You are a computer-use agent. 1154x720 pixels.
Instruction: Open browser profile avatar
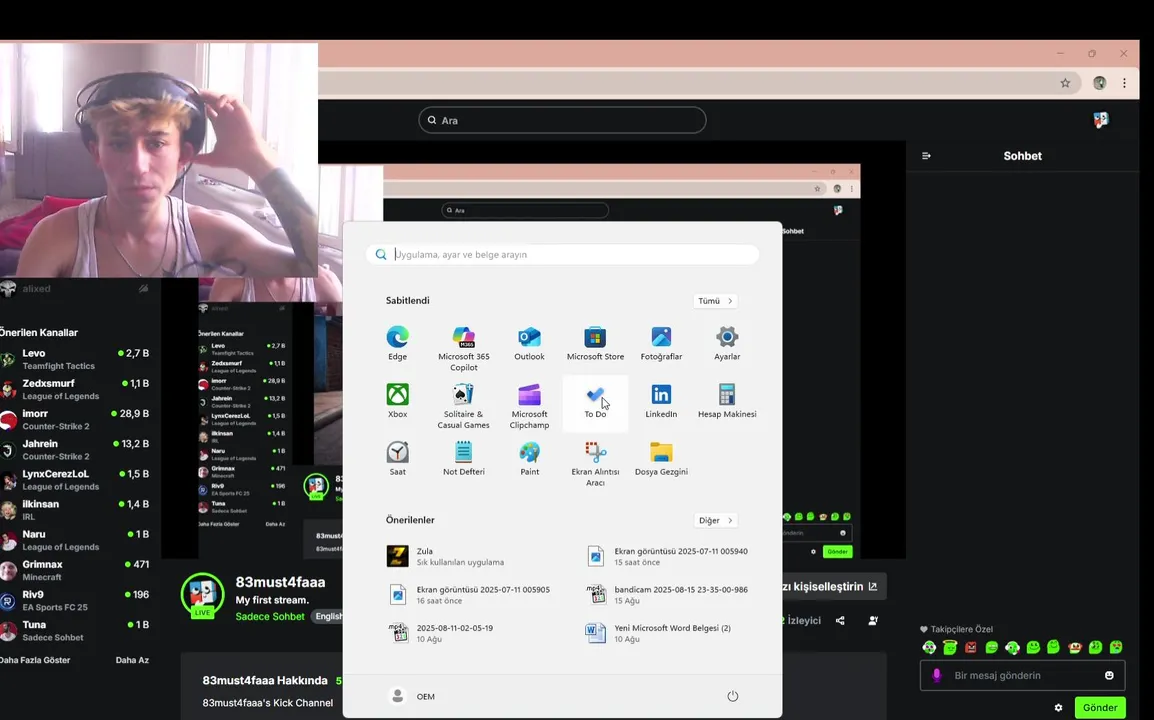[x=1100, y=83]
